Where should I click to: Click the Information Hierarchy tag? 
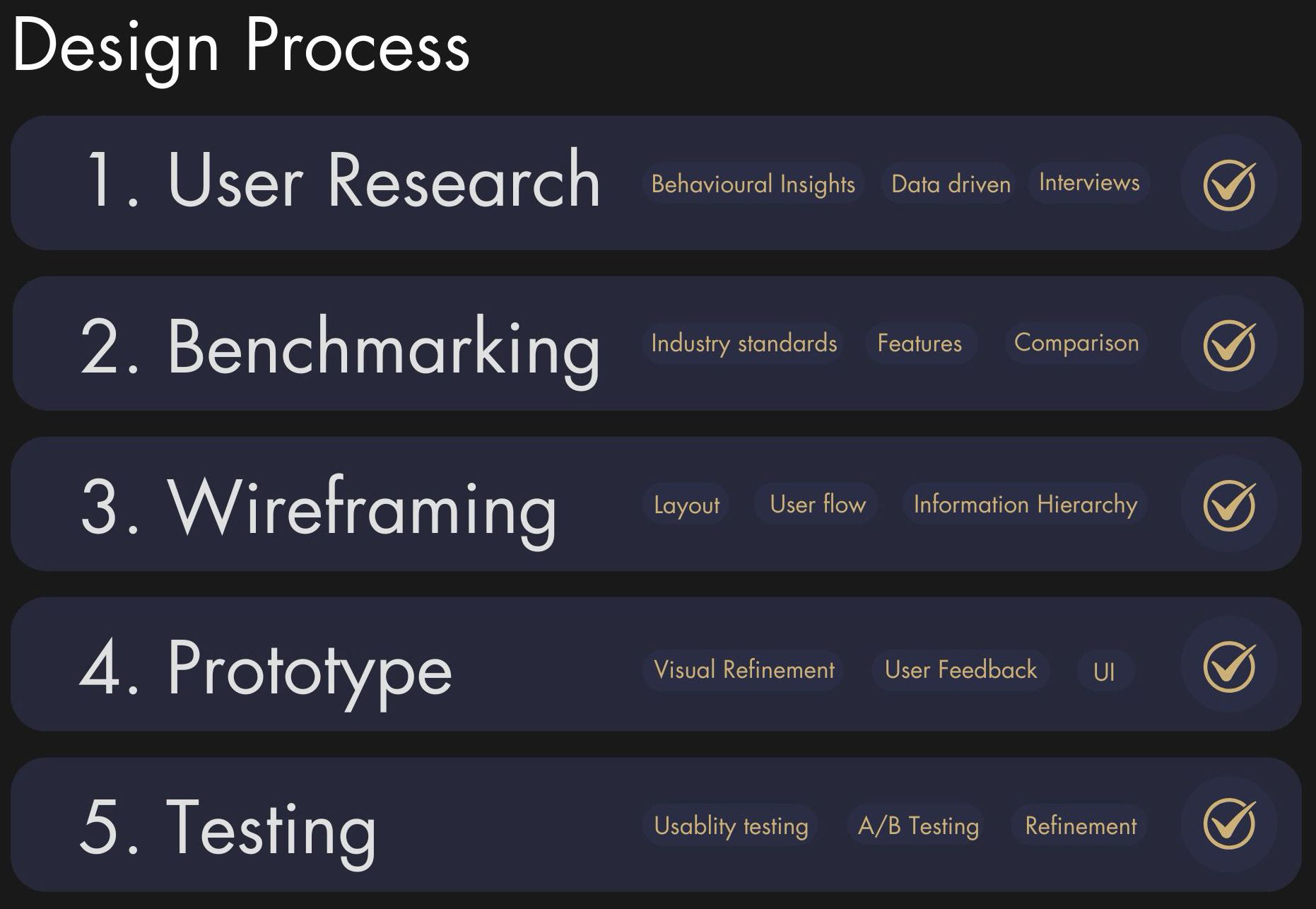(1025, 504)
